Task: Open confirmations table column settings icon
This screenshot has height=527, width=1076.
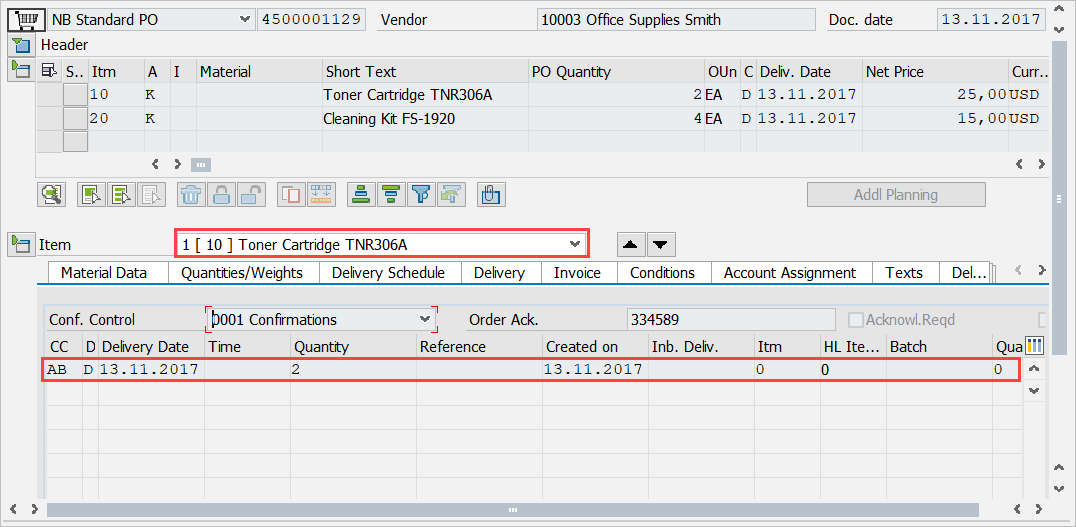Action: [x=1034, y=346]
